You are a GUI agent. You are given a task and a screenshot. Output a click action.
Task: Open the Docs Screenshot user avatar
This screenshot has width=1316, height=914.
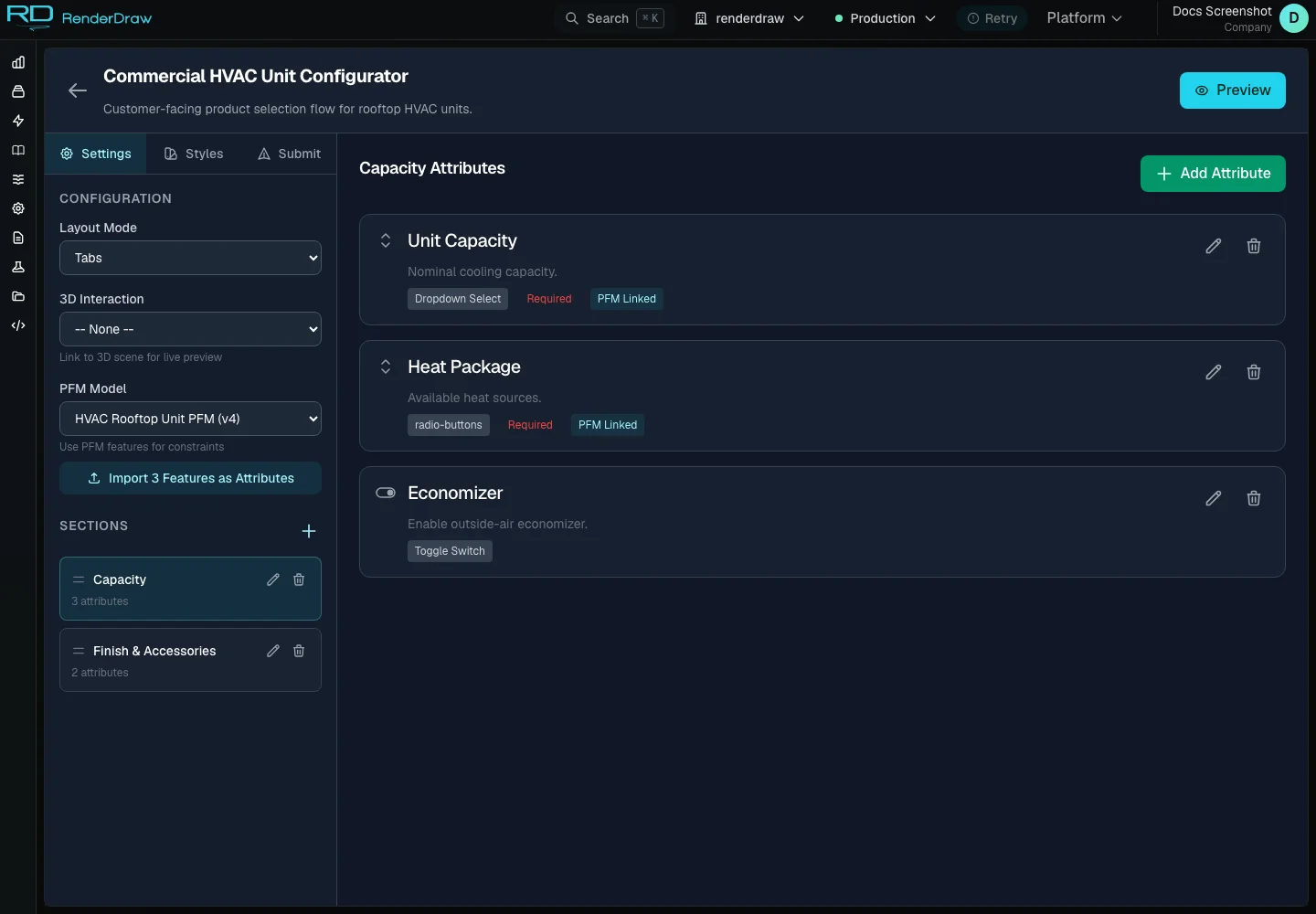click(1294, 18)
